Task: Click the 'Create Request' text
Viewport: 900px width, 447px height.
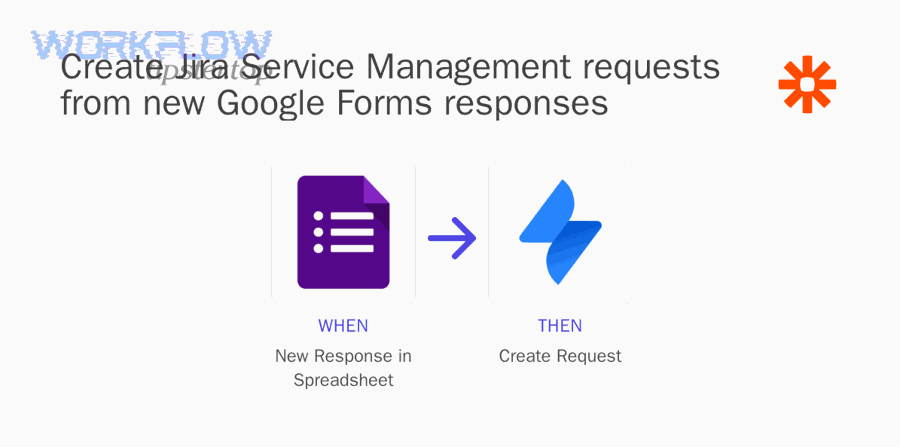Action: pyautogui.click(x=560, y=356)
